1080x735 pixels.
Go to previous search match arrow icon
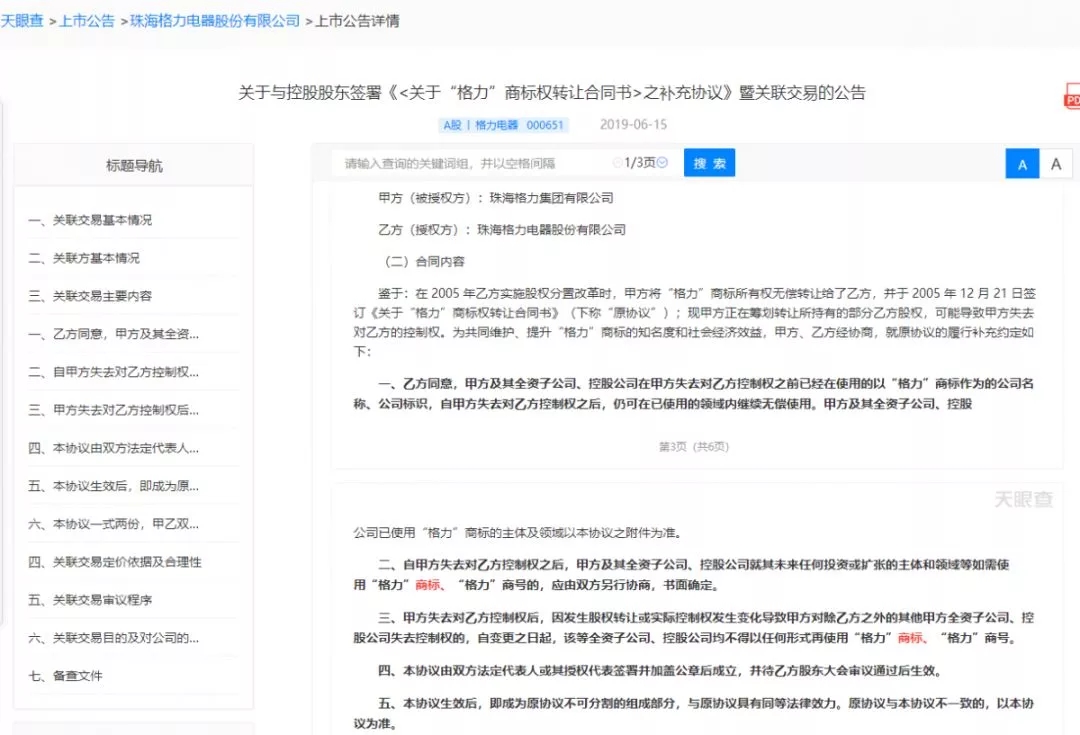click(x=617, y=163)
